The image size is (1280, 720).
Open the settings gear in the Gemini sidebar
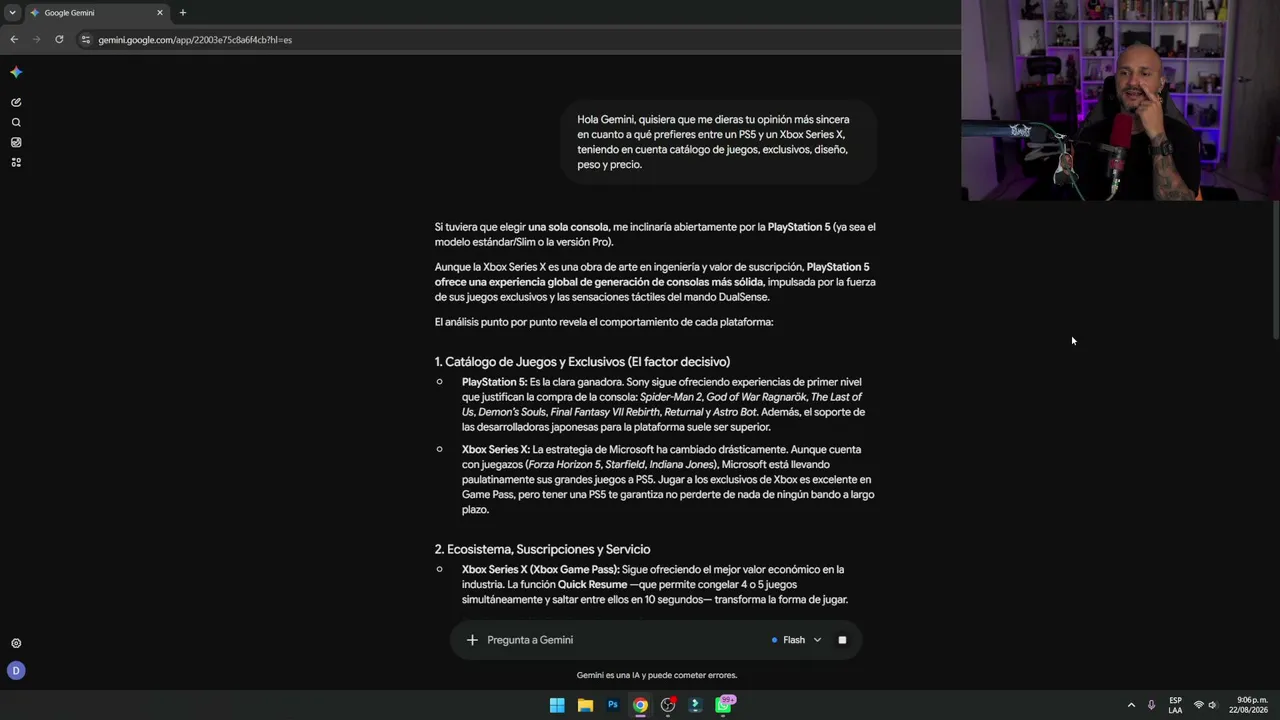[x=16, y=644]
